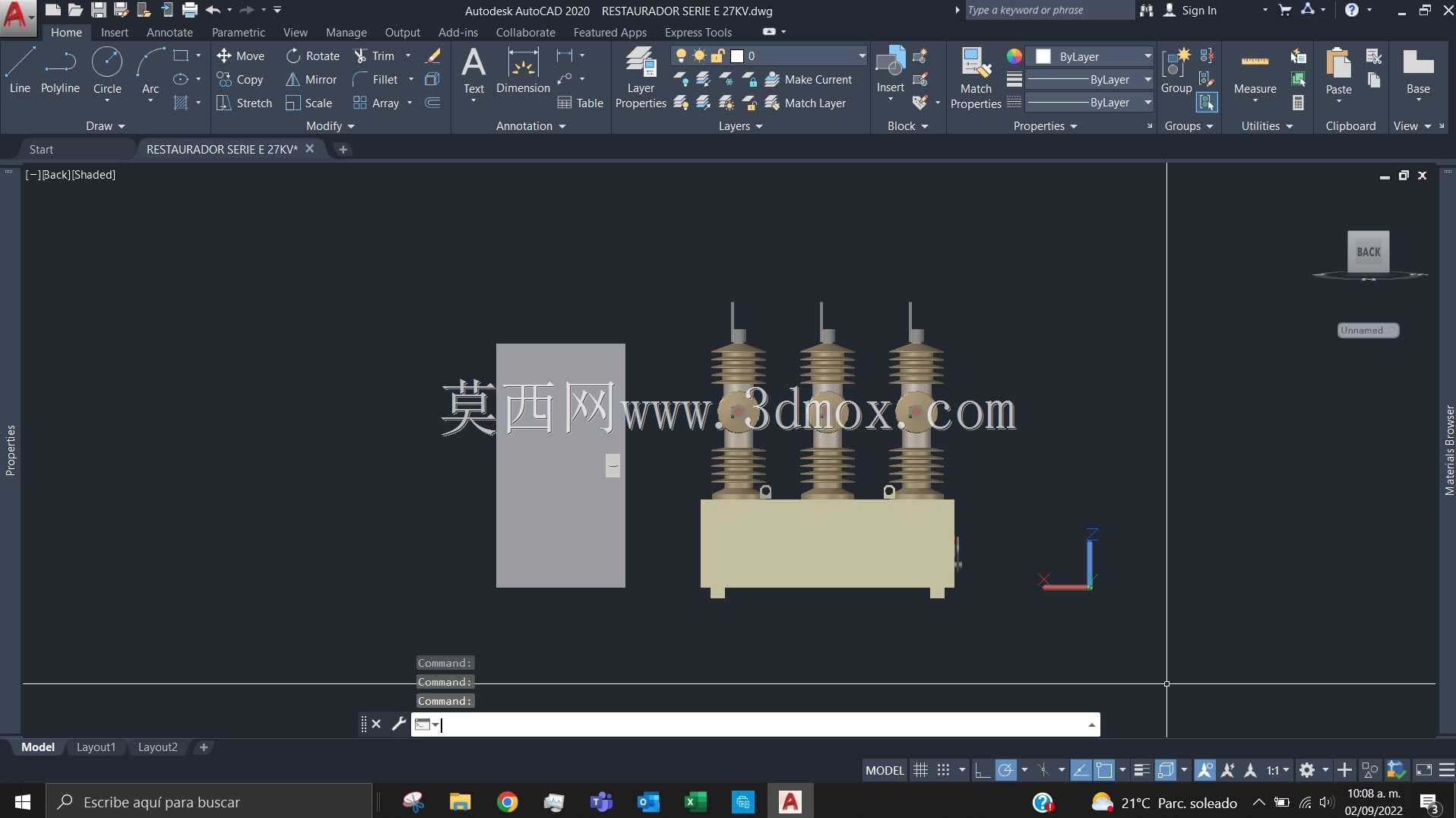Image resolution: width=1456 pixels, height=818 pixels.
Task: Activate the Mirror command
Action: point(311,79)
